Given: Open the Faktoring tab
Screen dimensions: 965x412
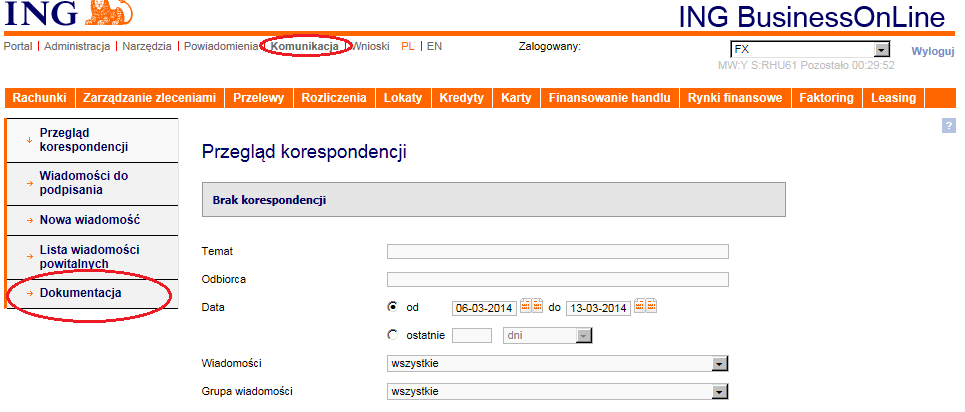Looking at the screenshot, I should [827, 98].
